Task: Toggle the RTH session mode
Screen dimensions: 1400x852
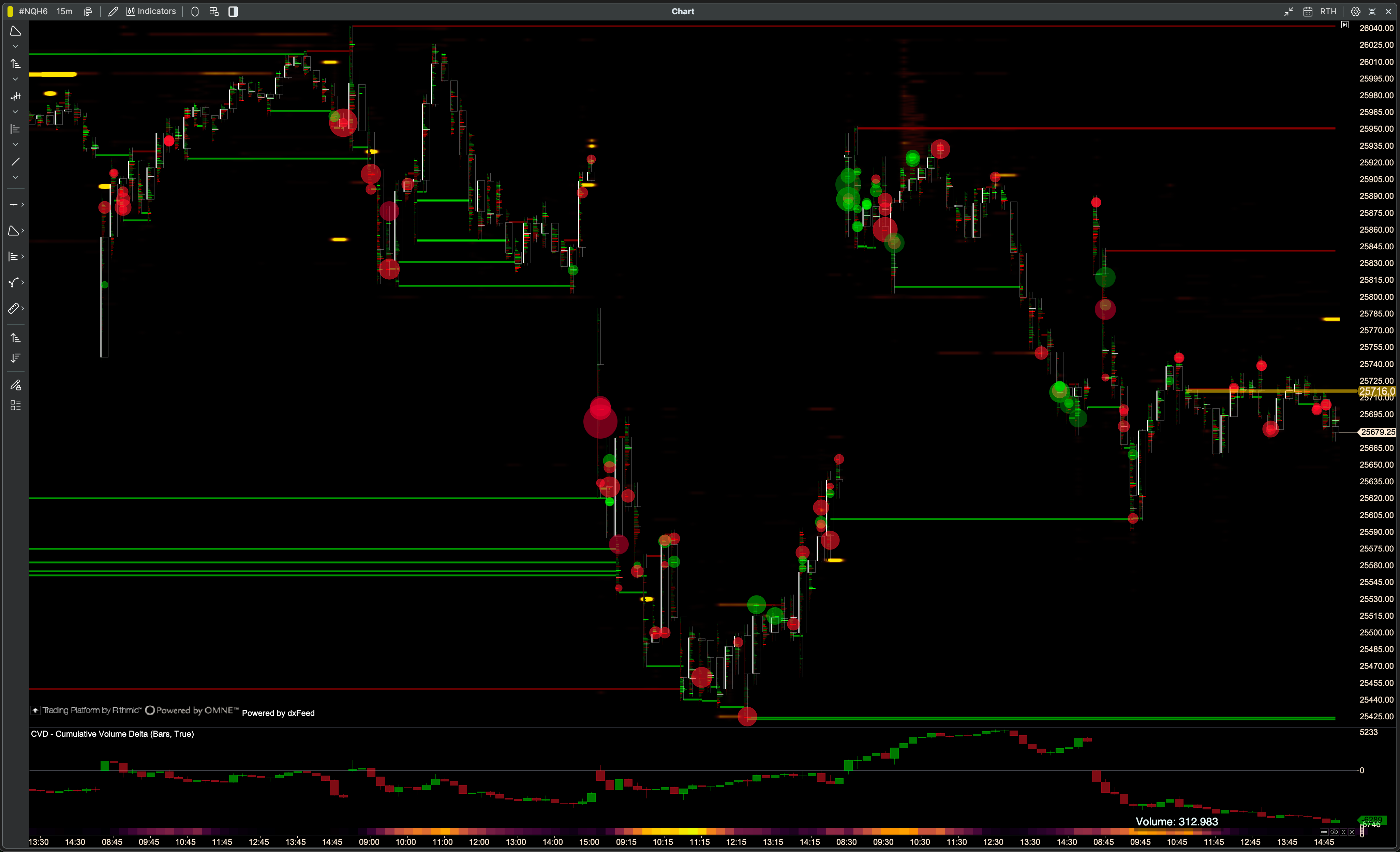Action: 1328,11
